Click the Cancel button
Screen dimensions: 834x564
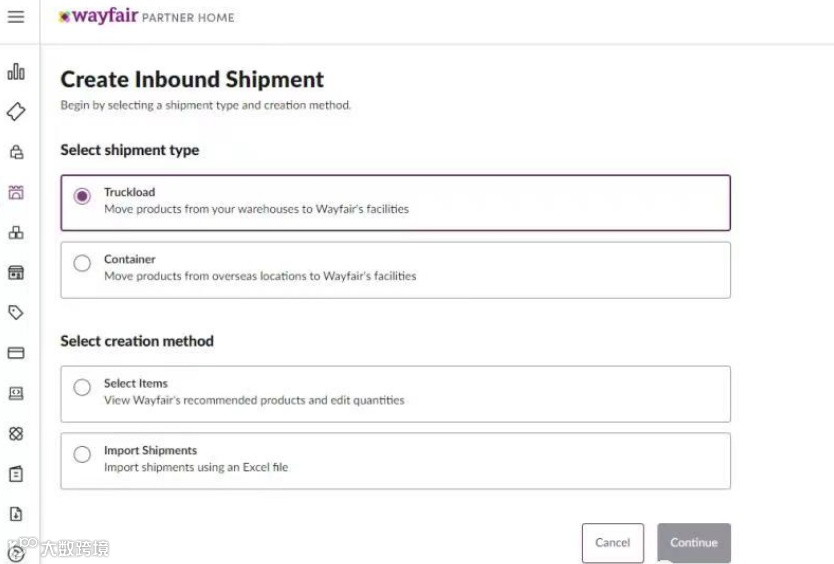coord(612,543)
